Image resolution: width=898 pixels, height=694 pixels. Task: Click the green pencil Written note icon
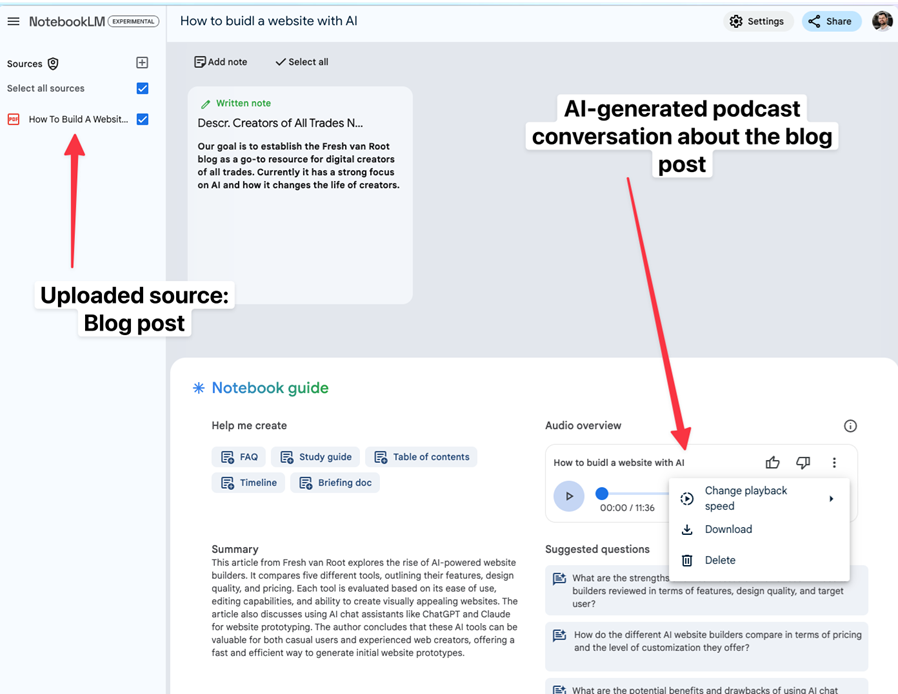click(x=206, y=104)
